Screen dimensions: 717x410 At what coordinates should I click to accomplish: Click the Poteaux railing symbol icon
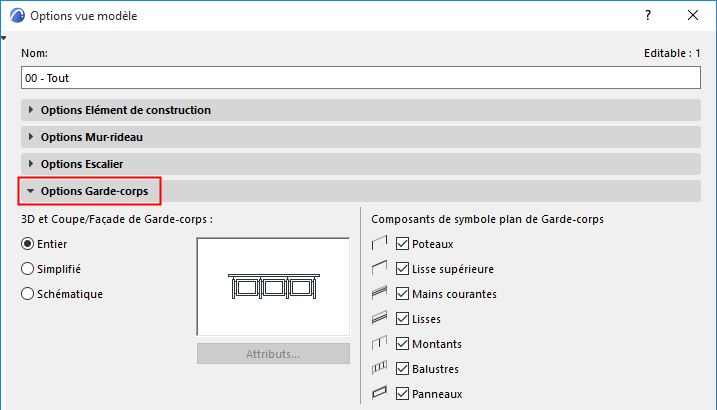tap(379, 243)
